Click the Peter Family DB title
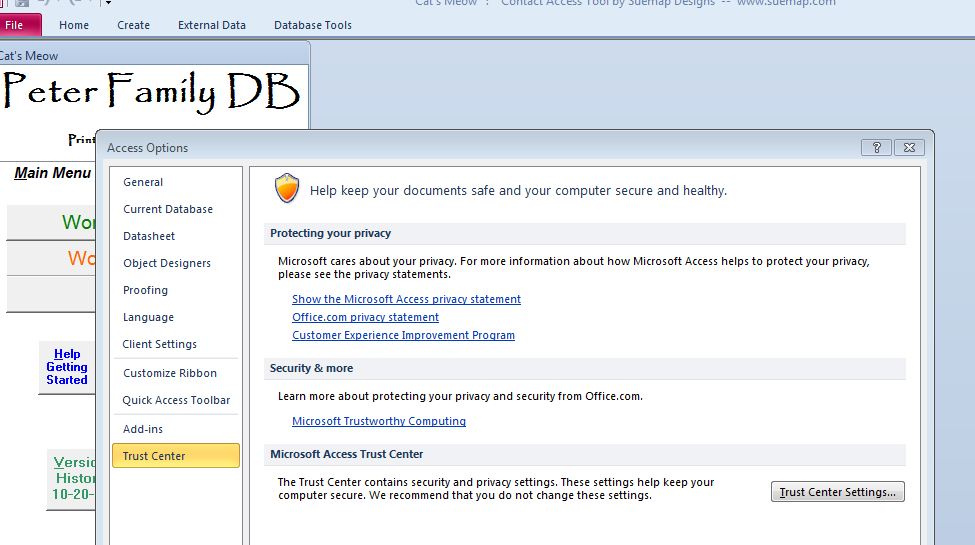The image size is (975, 545). tap(151, 92)
